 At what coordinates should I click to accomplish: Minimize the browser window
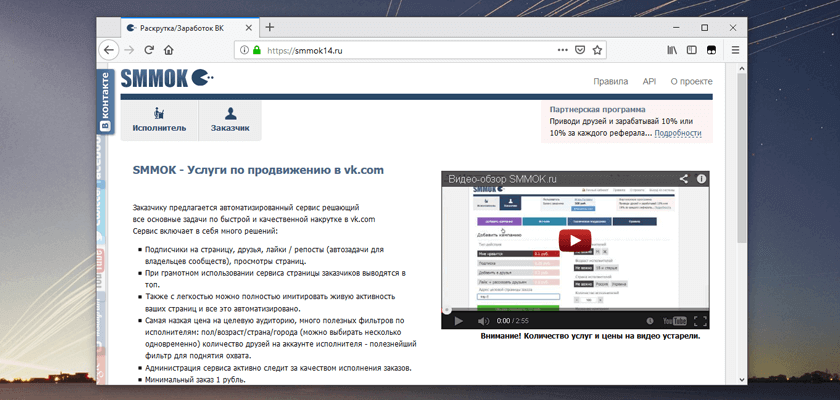[x=677, y=27]
